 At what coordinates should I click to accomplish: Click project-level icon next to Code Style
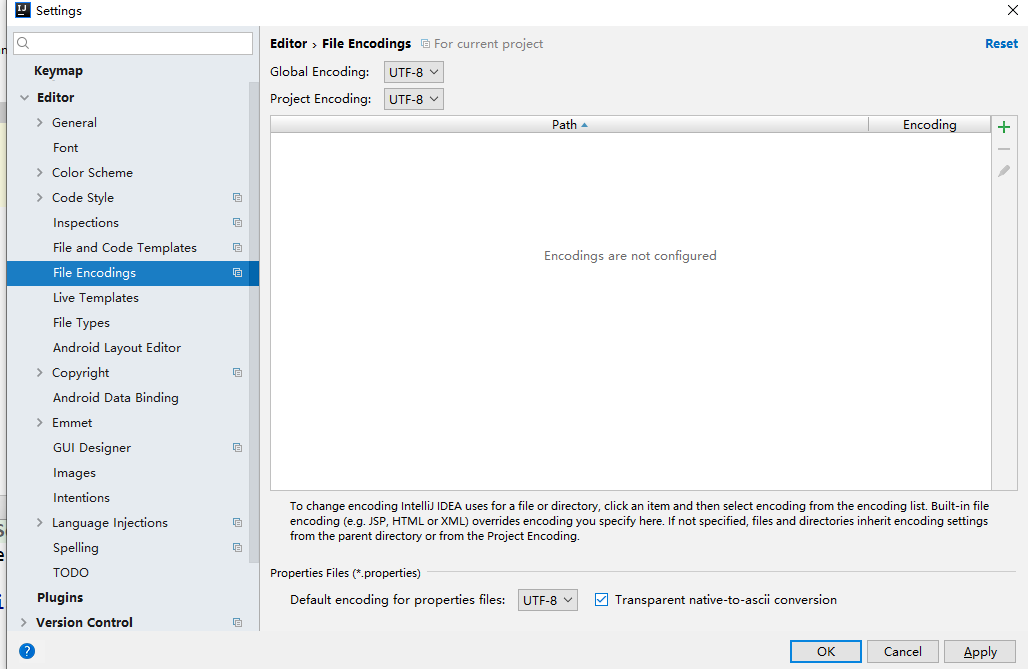(x=237, y=197)
